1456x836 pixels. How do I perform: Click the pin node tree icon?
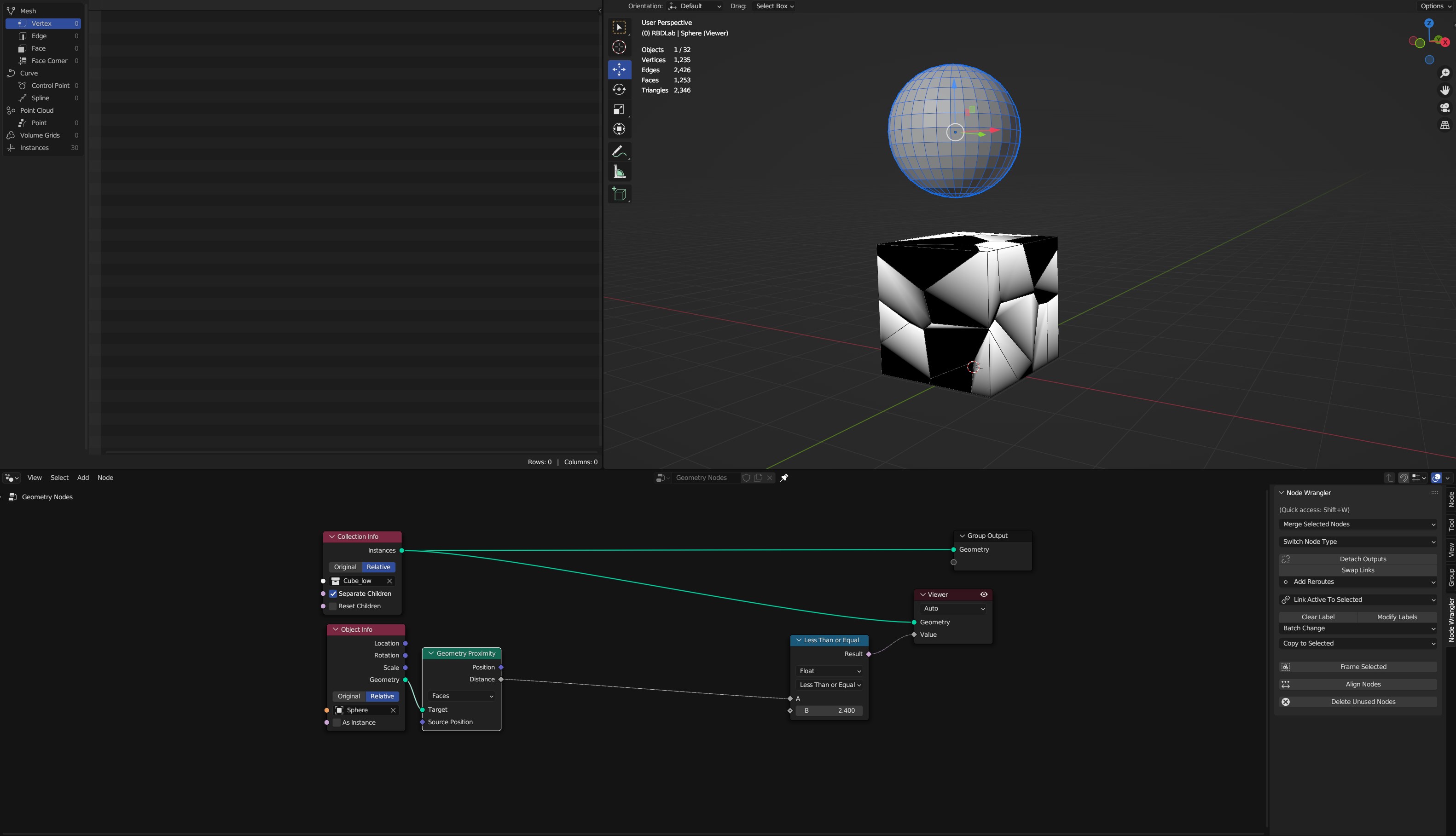pos(784,478)
